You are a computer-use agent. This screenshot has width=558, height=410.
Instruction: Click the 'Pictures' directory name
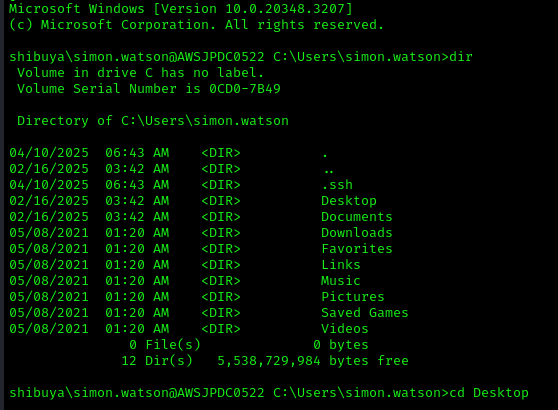coord(353,297)
